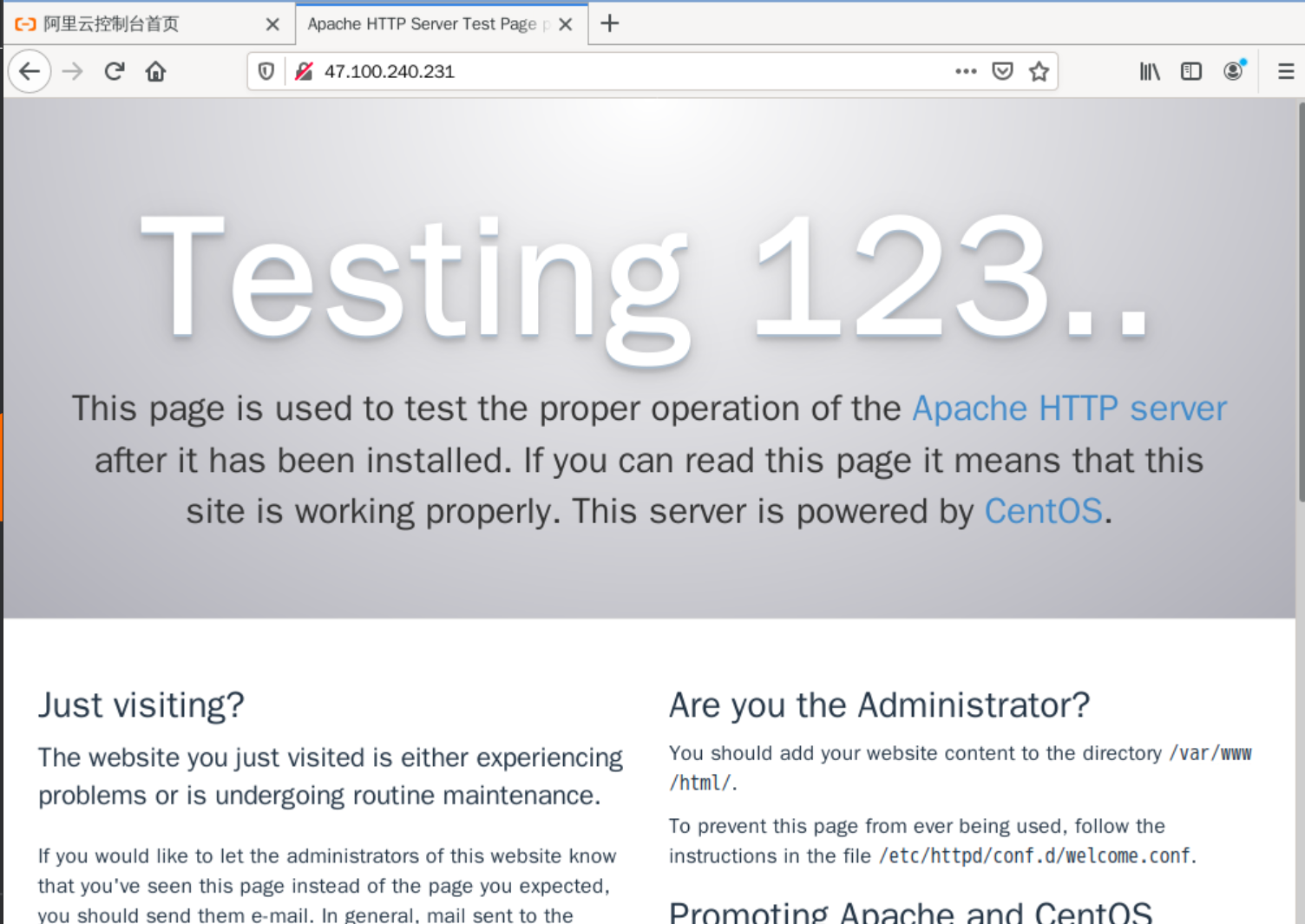Screen dimensions: 1305x924
Task: Bookmark this page with star
Action: [1039, 71]
